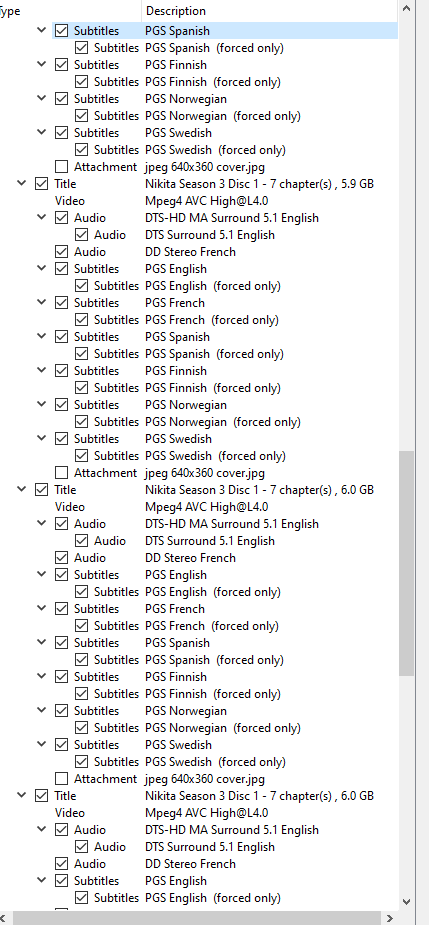This screenshot has width=429, height=925.
Task: Uncheck DD Stereo French in 5.9 GB title
Action: [x=62, y=252]
